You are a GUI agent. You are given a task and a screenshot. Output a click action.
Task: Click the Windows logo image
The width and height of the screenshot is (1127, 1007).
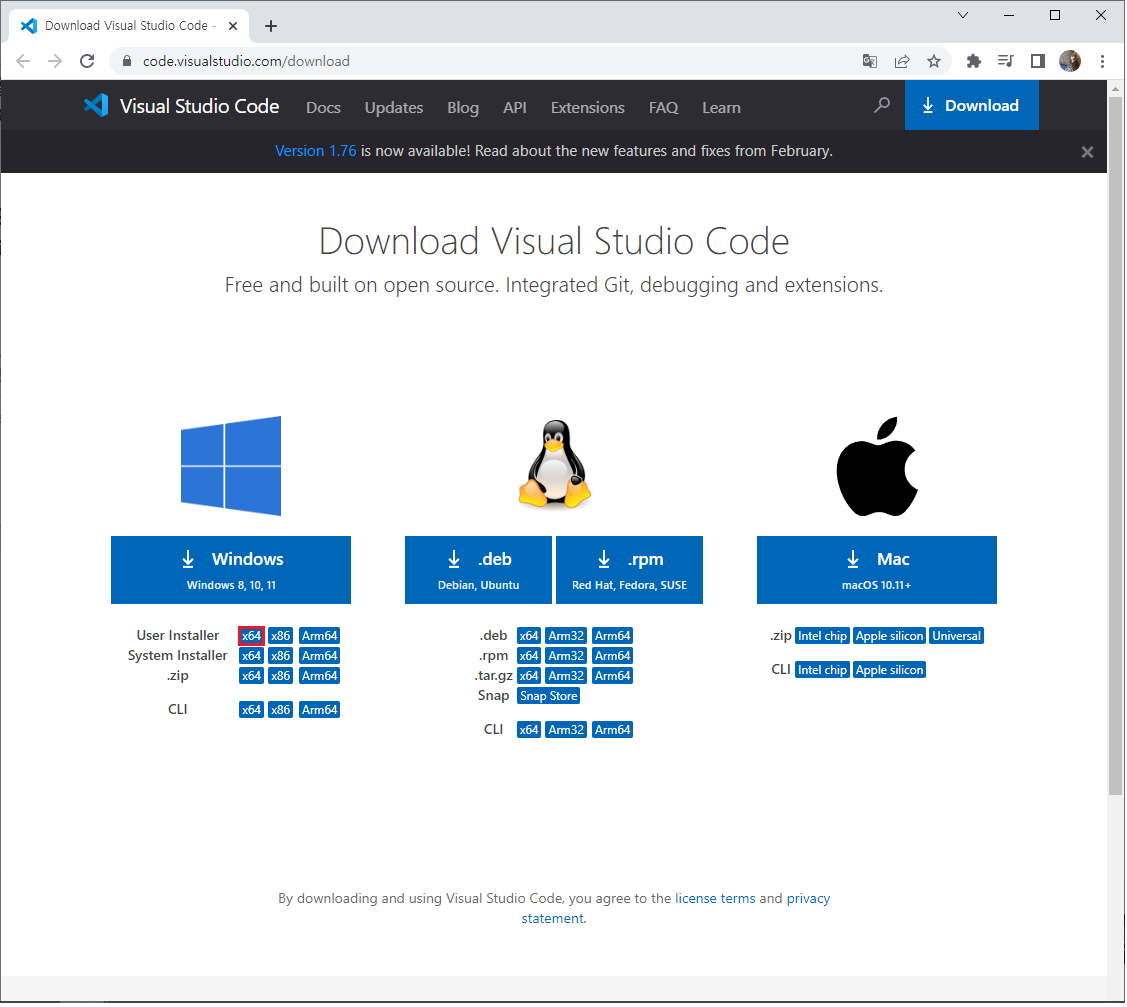[231, 466]
